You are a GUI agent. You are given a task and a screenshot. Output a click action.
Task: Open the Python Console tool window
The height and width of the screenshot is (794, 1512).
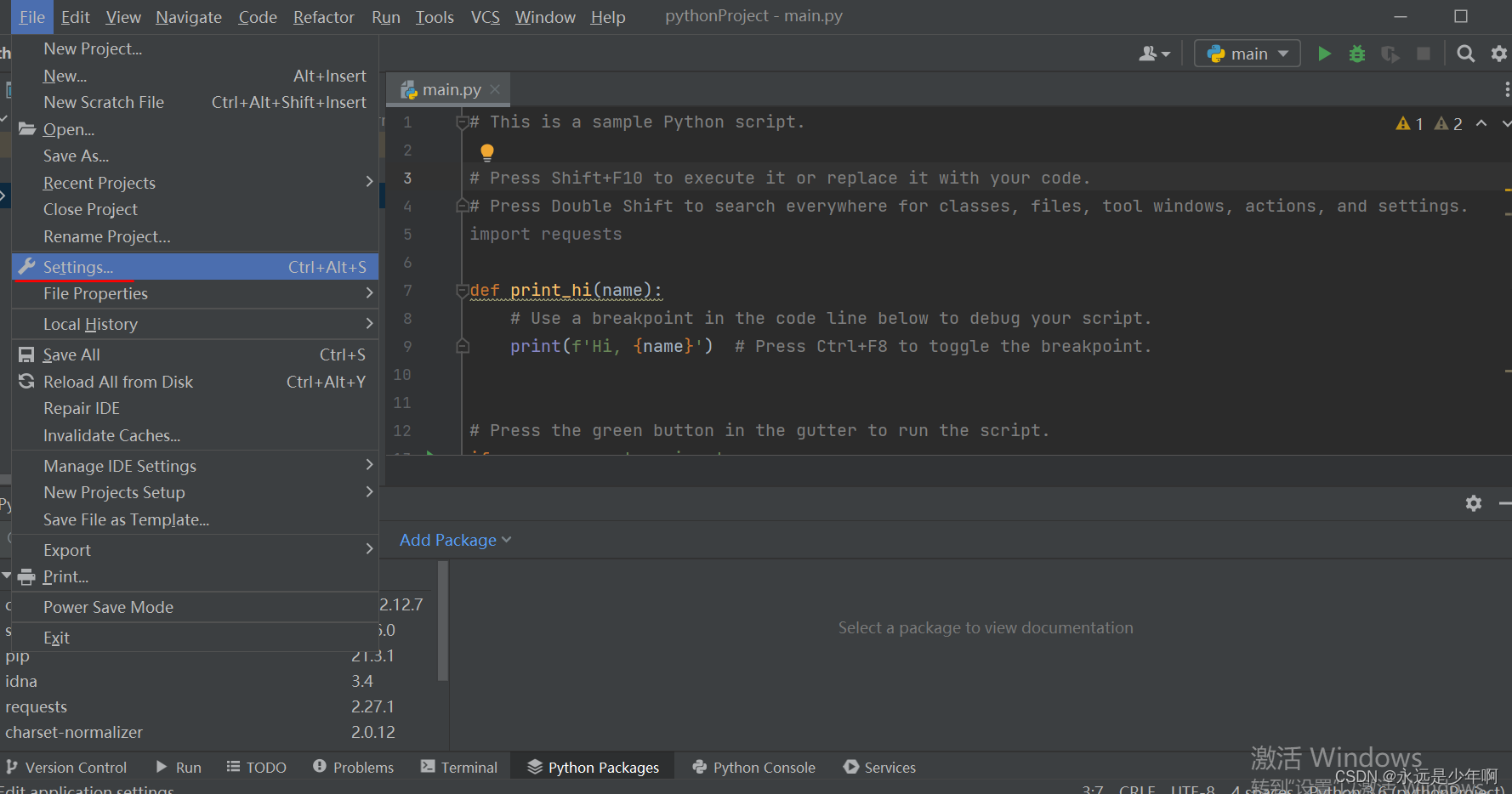click(x=754, y=767)
